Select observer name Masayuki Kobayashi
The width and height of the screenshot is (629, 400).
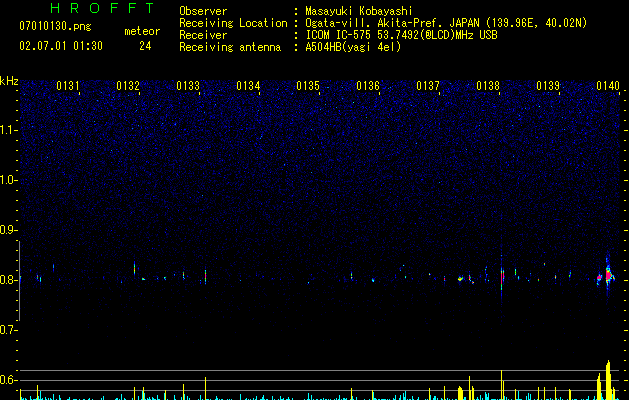359,11
